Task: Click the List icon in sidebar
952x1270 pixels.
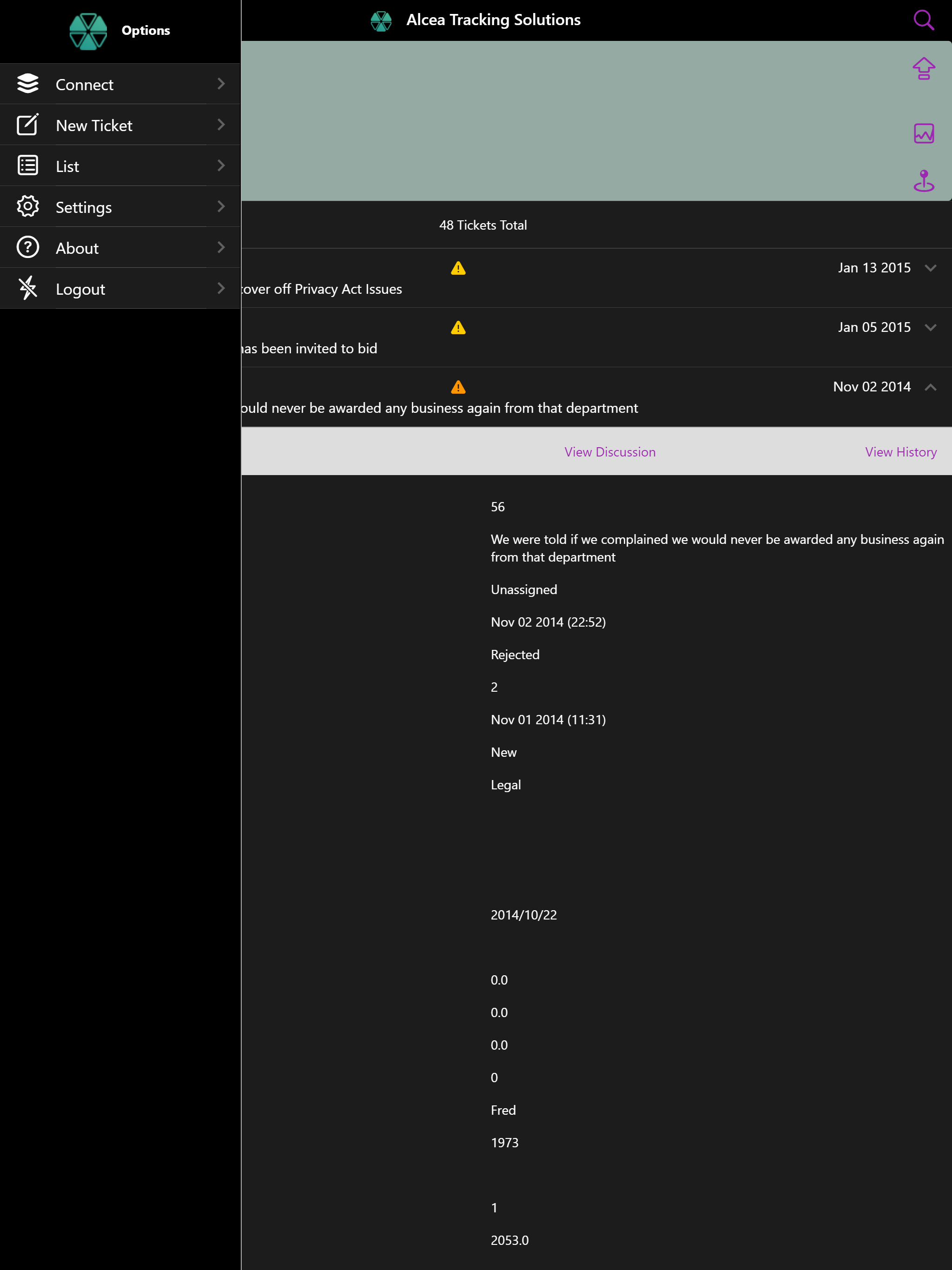Action: pyautogui.click(x=27, y=165)
